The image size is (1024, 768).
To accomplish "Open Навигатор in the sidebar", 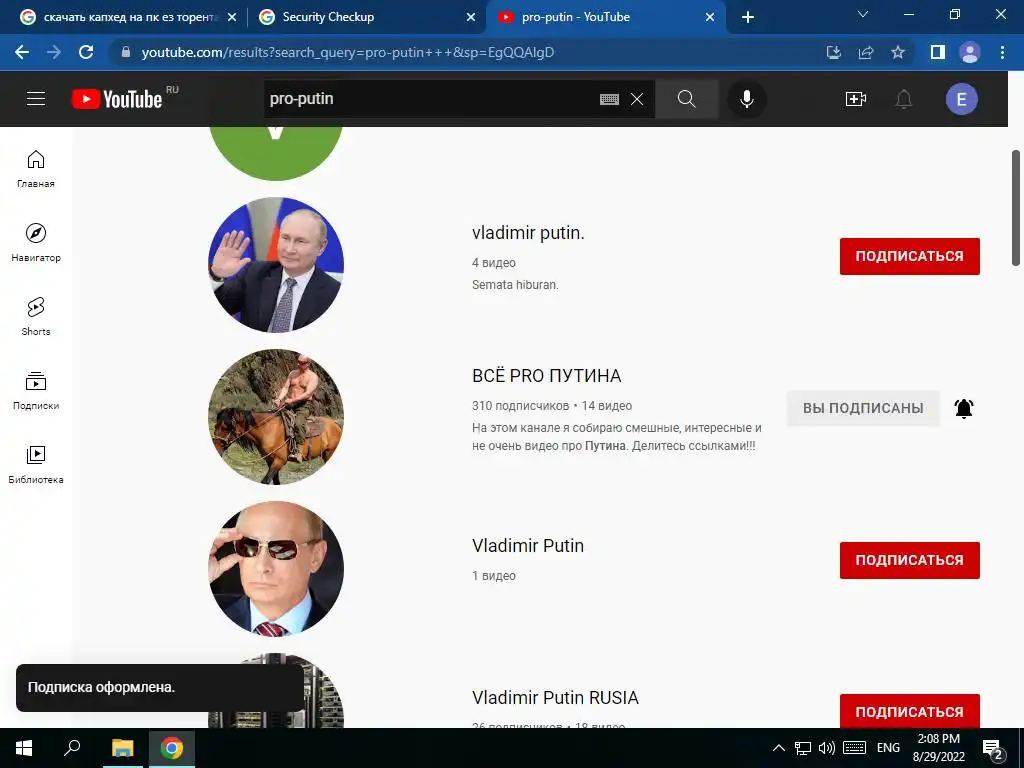I will click(36, 242).
